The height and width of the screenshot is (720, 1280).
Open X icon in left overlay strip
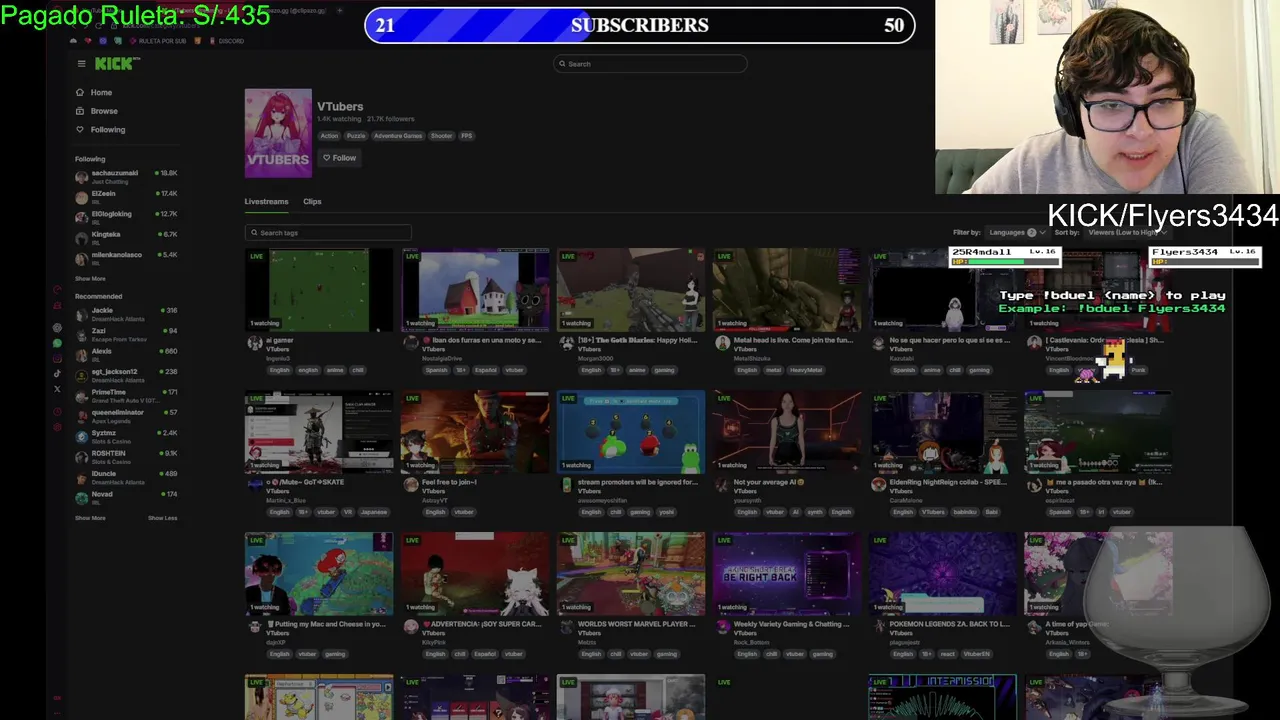click(57, 389)
